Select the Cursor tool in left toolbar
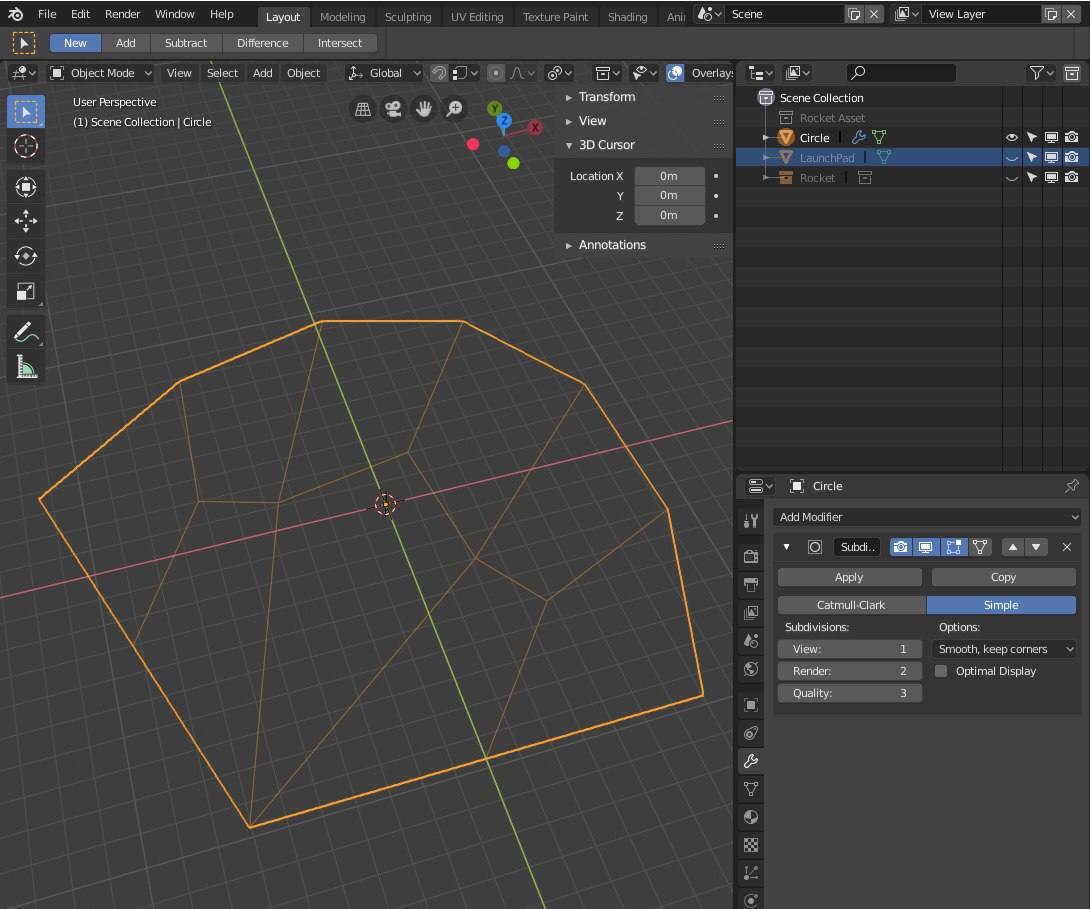 click(x=26, y=147)
